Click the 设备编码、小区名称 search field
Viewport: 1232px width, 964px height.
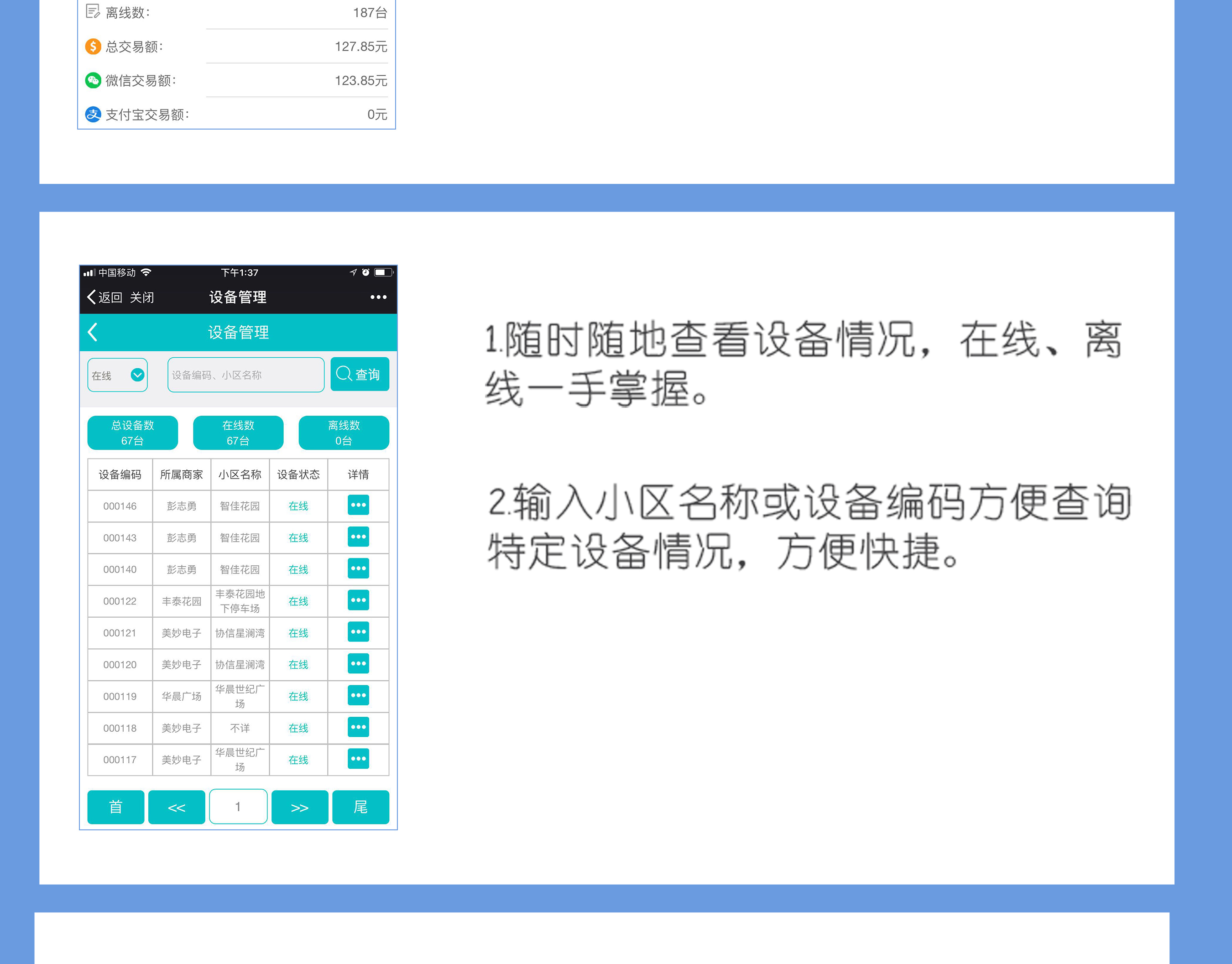[x=245, y=375]
